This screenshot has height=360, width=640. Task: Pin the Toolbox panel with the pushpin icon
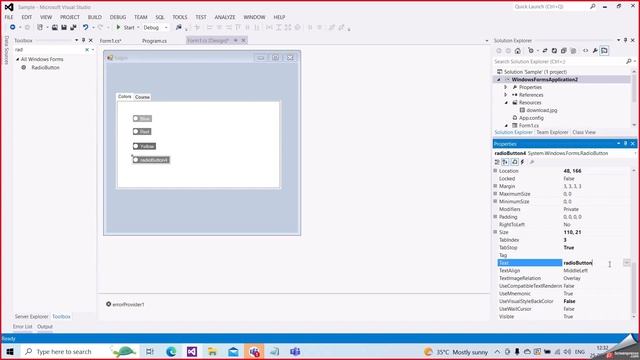[84, 40]
